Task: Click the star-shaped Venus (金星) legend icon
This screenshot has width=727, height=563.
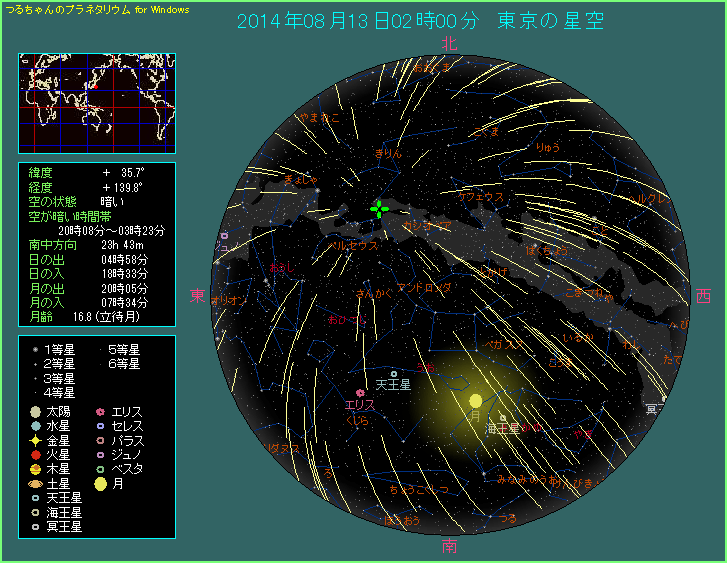Action: [x=35, y=440]
